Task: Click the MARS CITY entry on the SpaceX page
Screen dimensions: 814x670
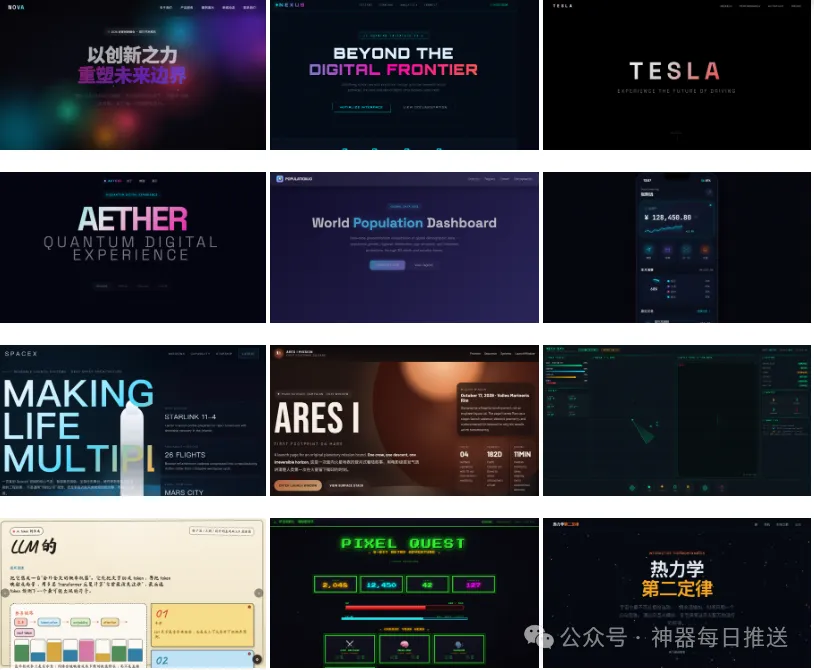Action: 184,492
